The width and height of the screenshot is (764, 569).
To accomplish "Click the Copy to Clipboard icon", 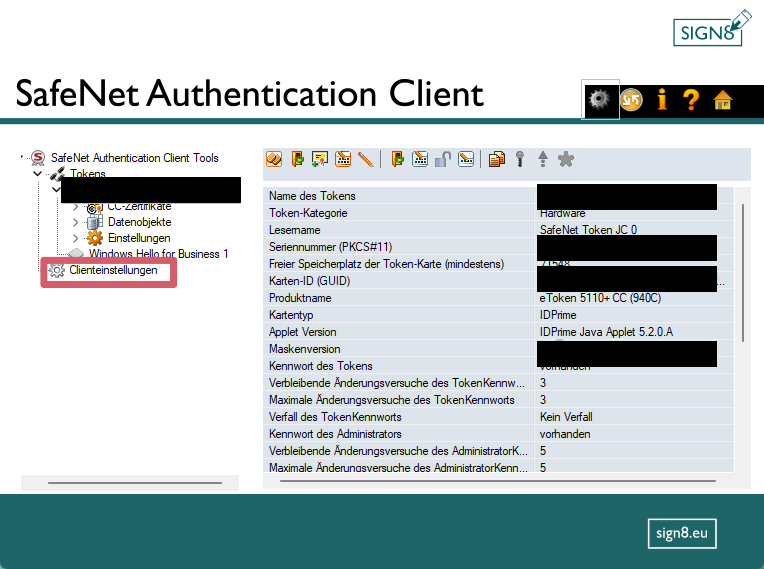I will (497, 159).
